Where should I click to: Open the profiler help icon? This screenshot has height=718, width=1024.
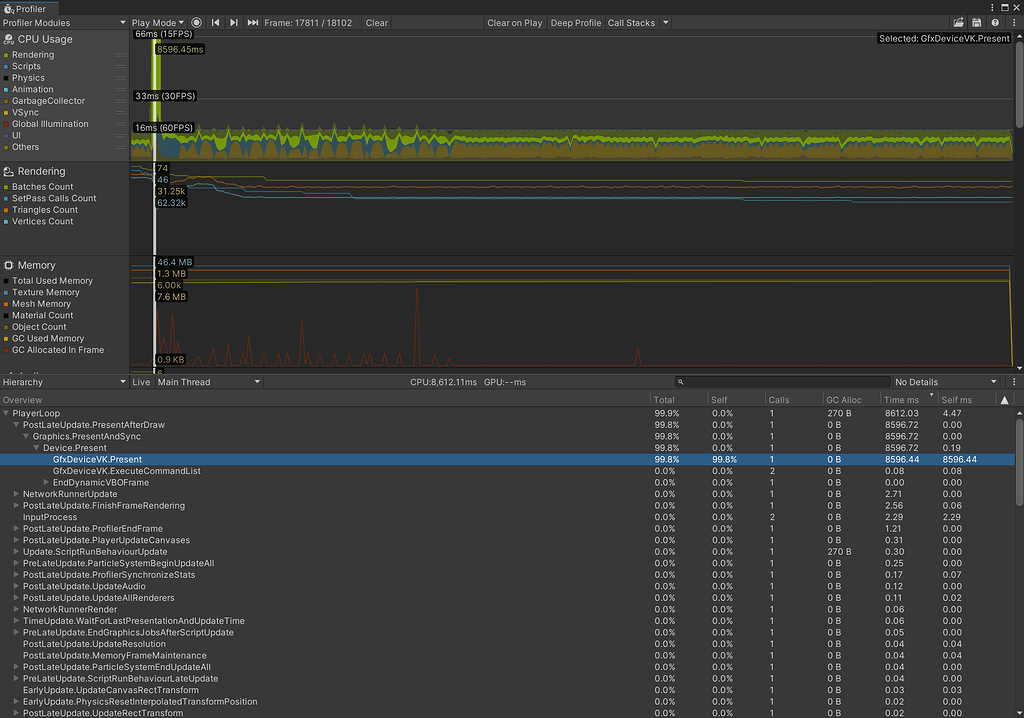pyautogui.click(x=995, y=22)
